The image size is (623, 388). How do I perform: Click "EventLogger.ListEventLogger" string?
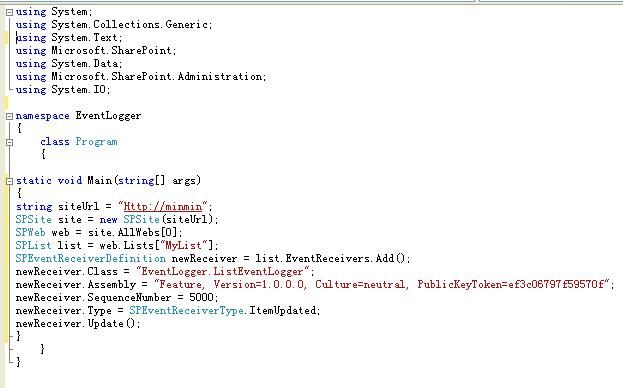tap(222, 271)
